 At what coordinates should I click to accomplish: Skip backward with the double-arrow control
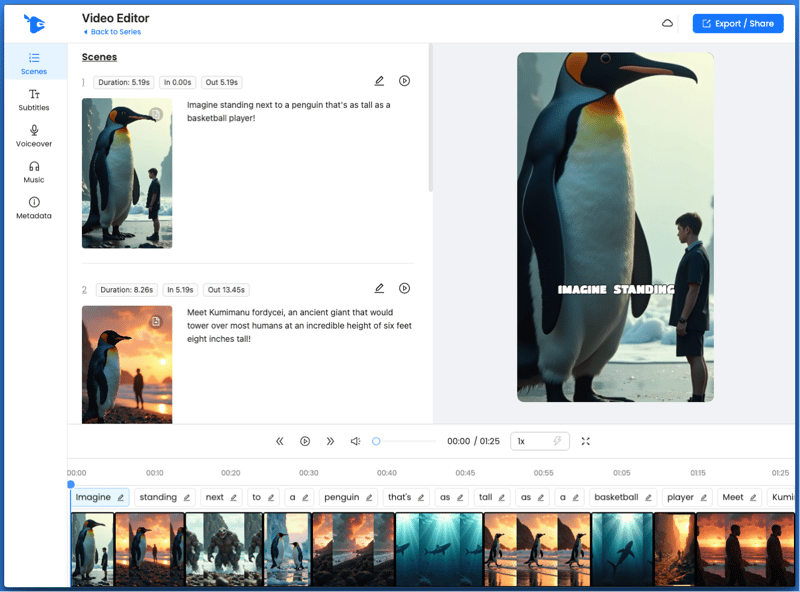(x=280, y=440)
